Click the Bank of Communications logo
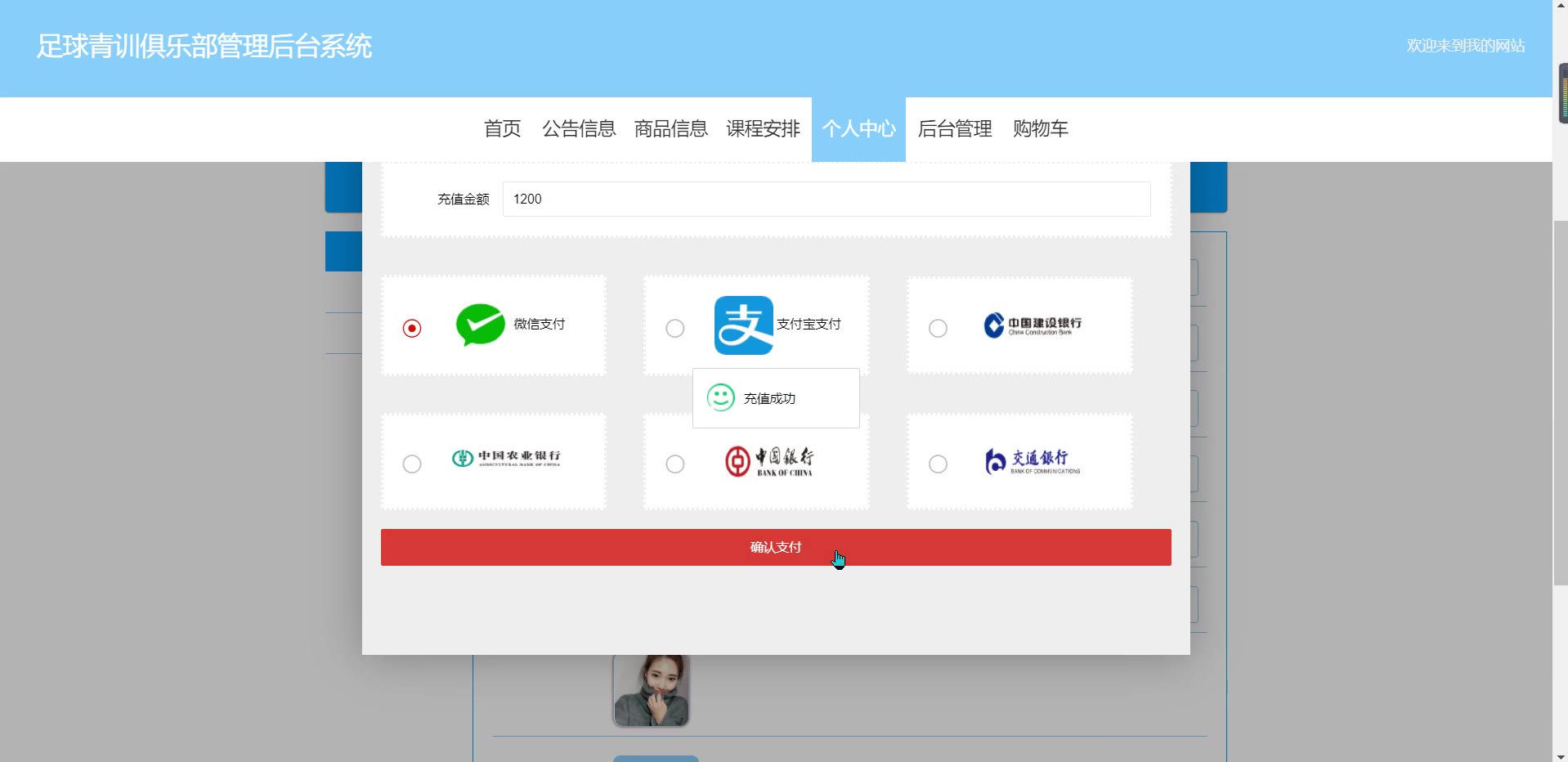This screenshot has width=1568, height=762. click(x=1033, y=461)
